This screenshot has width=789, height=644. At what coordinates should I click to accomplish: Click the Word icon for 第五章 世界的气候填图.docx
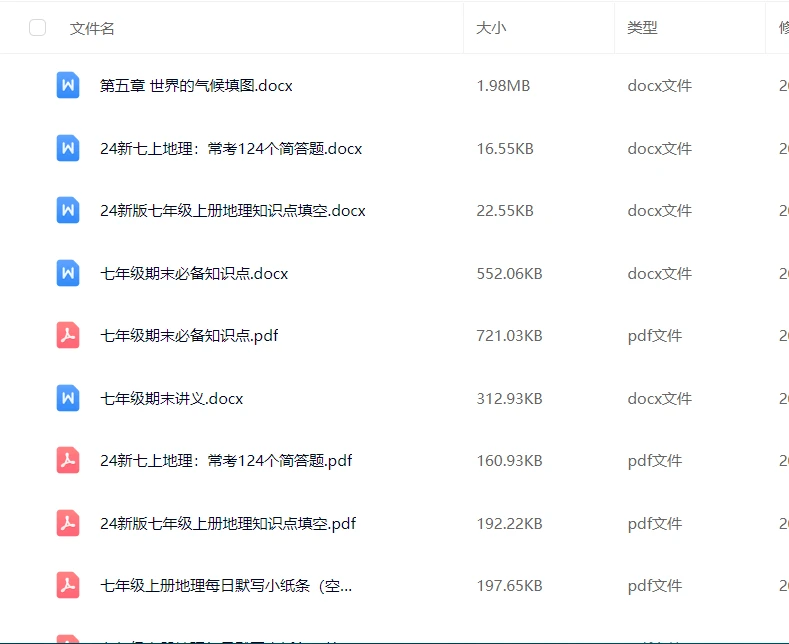pos(68,85)
